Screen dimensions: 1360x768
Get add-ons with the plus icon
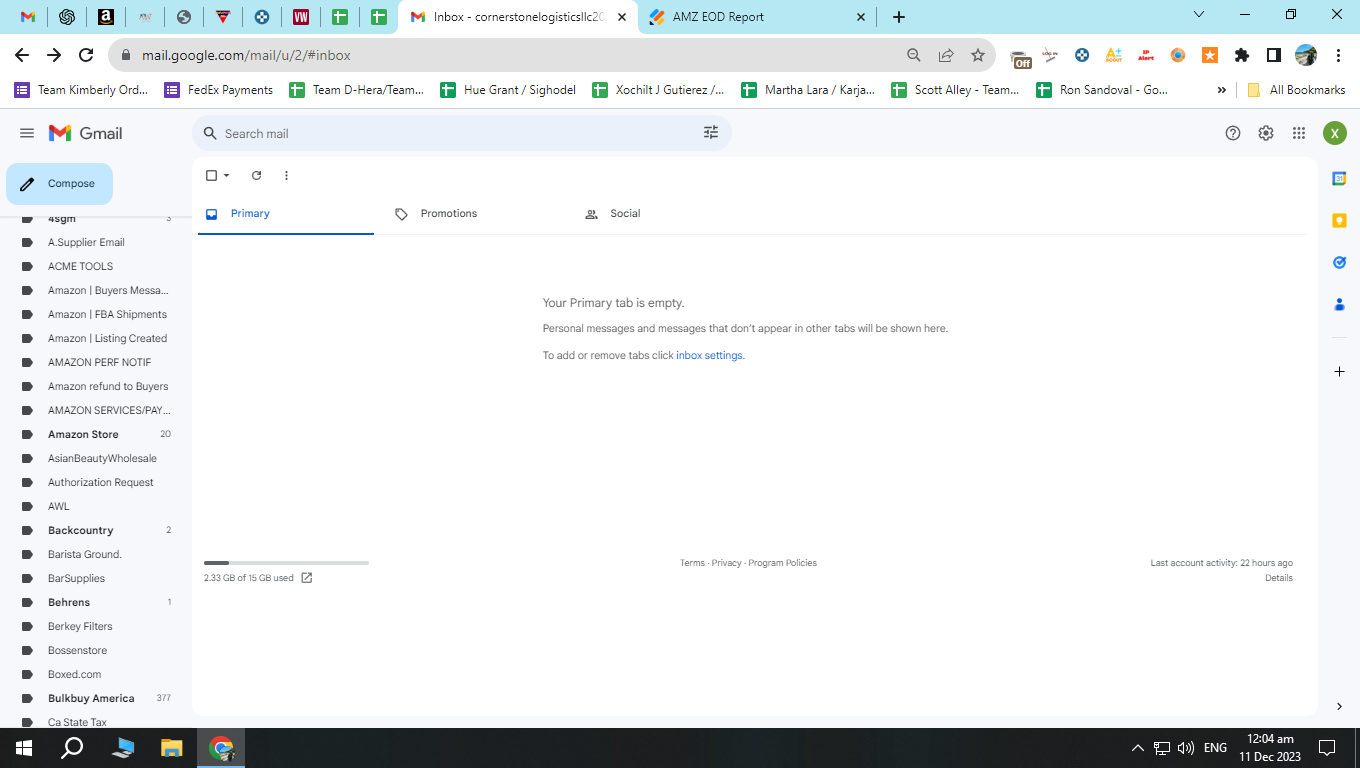[1339, 371]
